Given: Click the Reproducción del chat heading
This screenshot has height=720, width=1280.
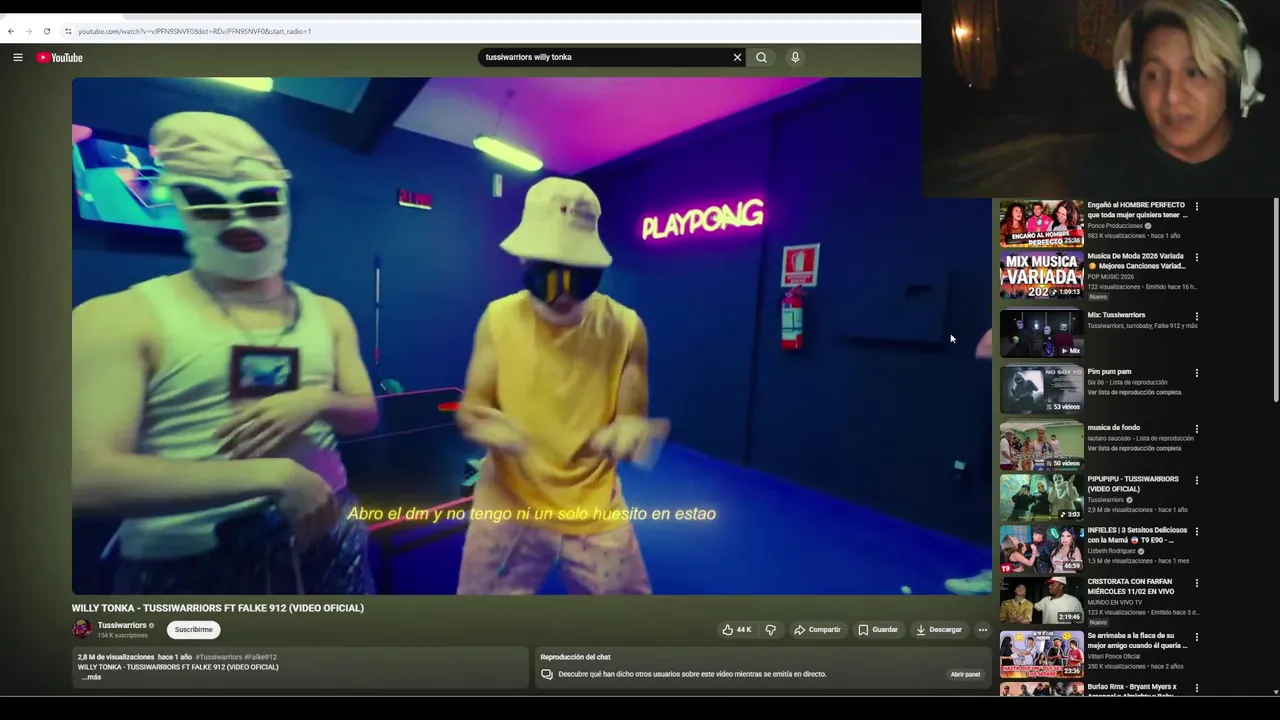Looking at the screenshot, I should (x=575, y=657).
